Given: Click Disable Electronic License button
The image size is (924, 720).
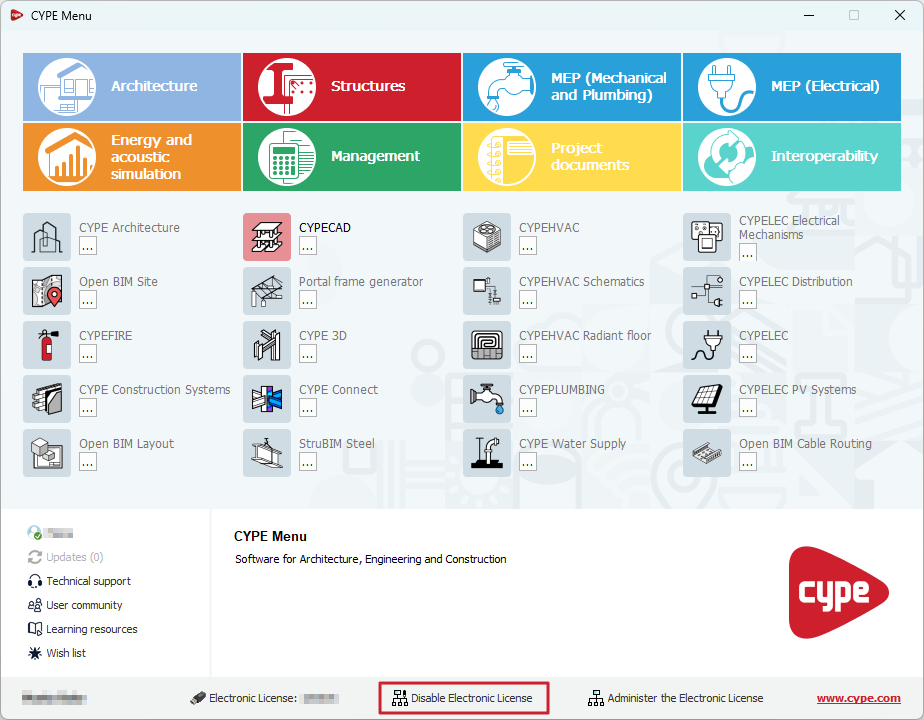Looking at the screenshot, I should 463,698.
